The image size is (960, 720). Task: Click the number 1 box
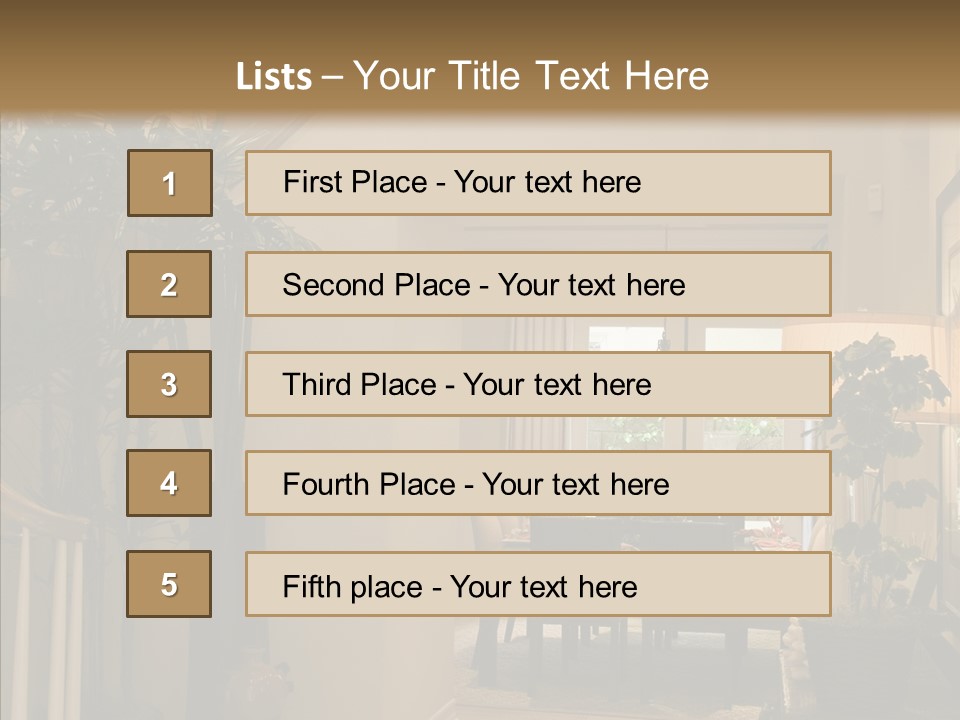click(x=169, y=183)
